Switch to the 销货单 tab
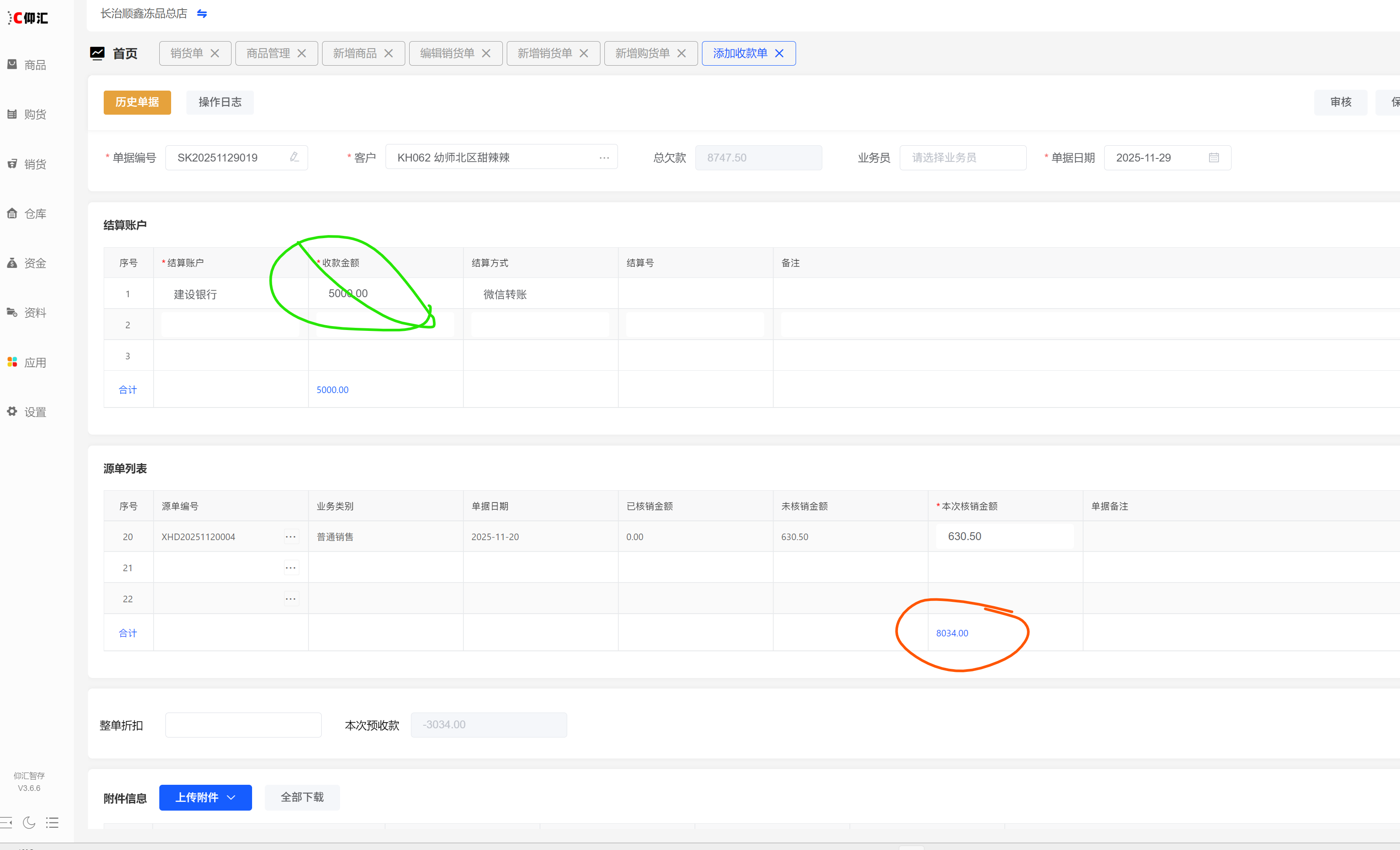This screenshot has width=1400, height=850. [x=186, y=53]
